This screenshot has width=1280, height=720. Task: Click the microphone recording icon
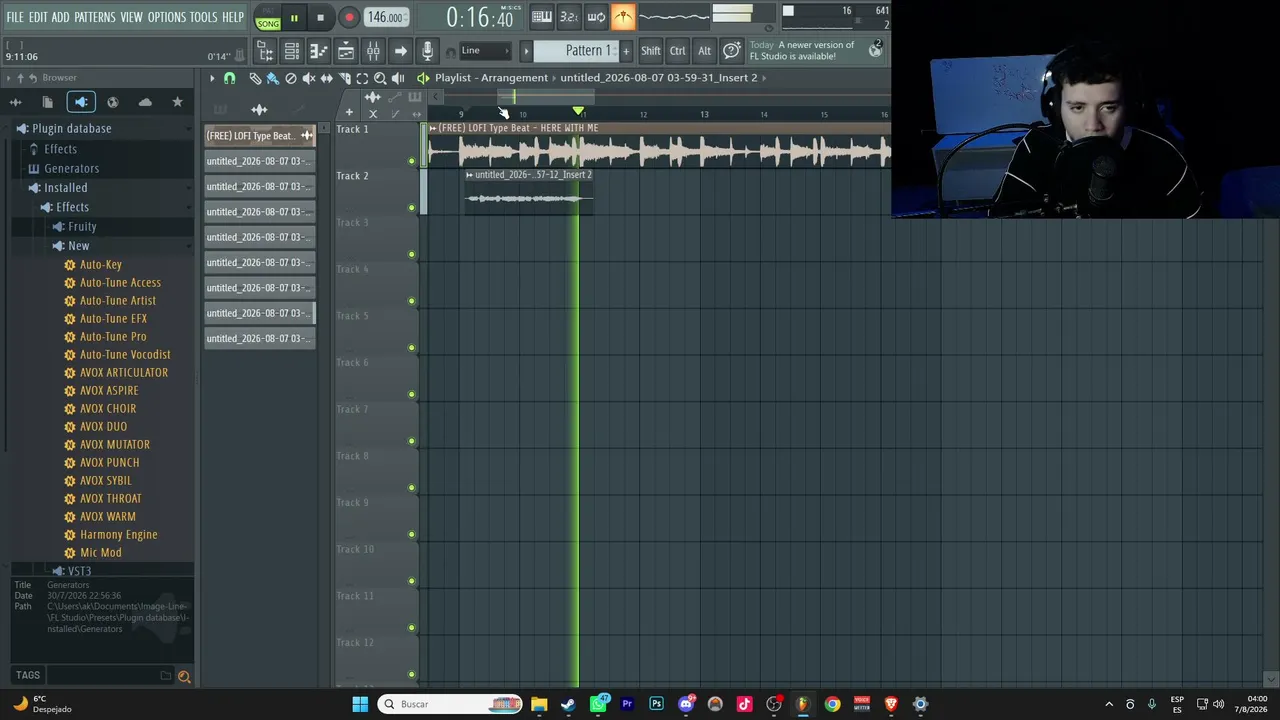click(x=427, y=51)
